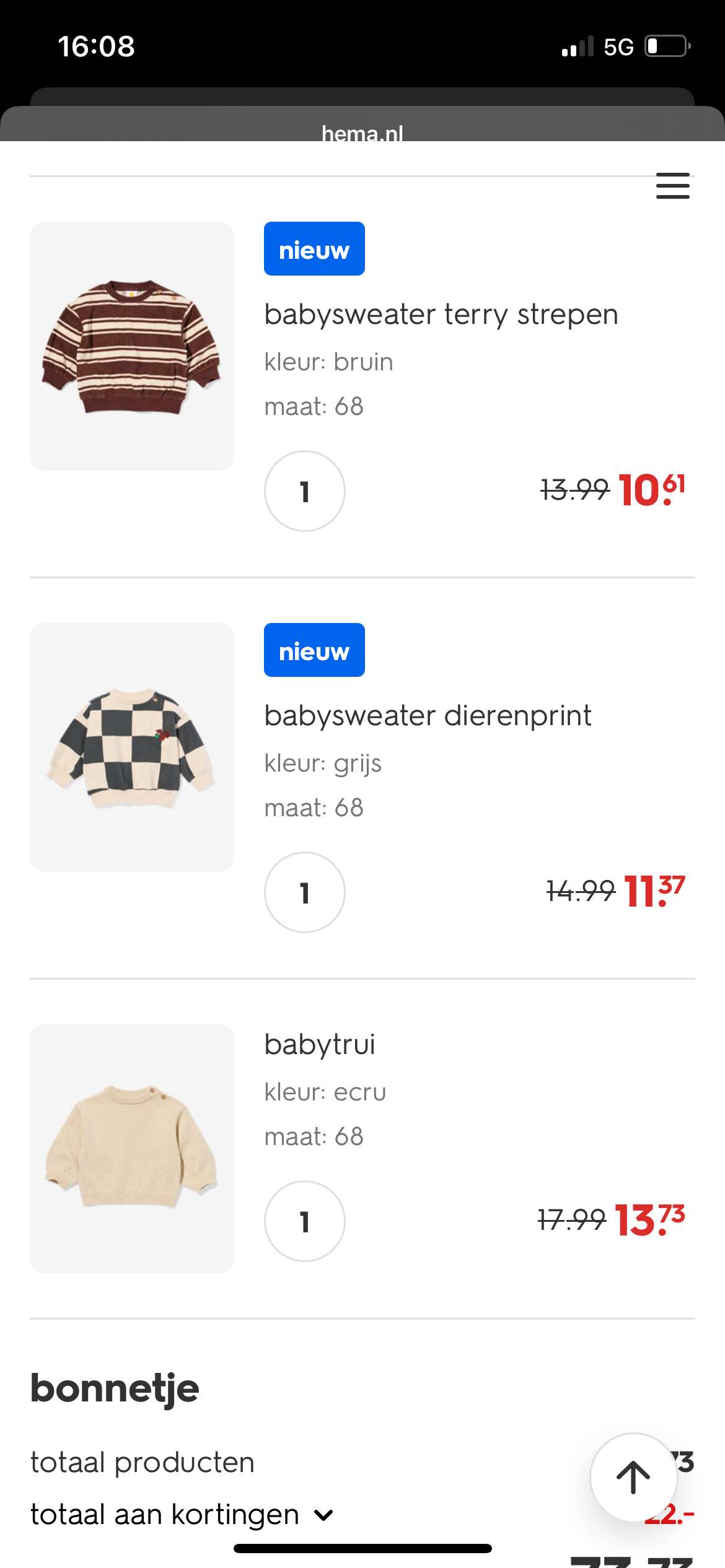Tap the scroll-to-top arrow button
725x1568 pixels.
coord(633,1477)
